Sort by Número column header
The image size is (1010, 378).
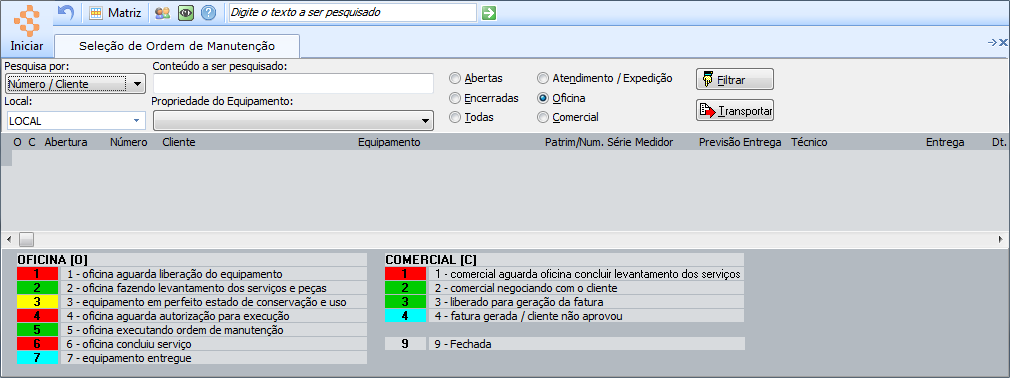pyautogui.click(x=129, y=142)
